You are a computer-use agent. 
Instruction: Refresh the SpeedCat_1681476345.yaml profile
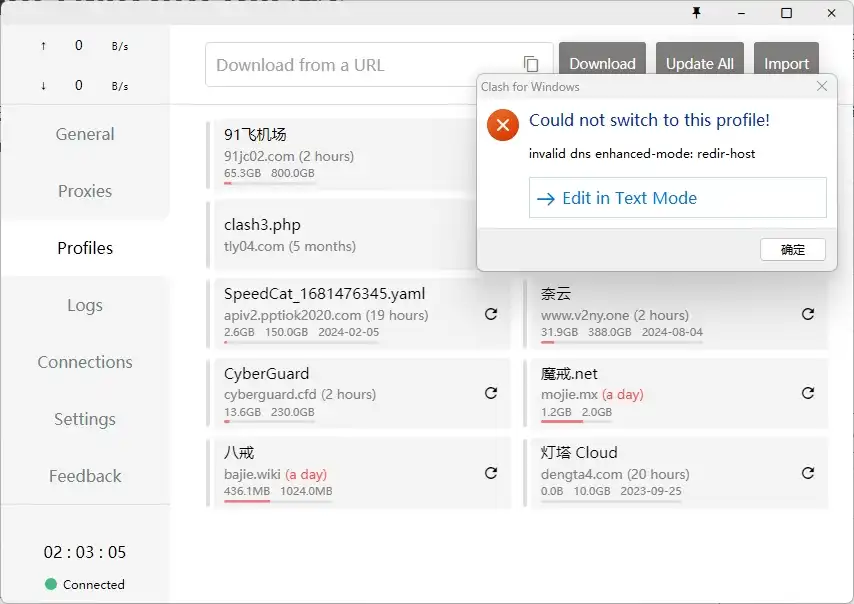tap(491, 314)
